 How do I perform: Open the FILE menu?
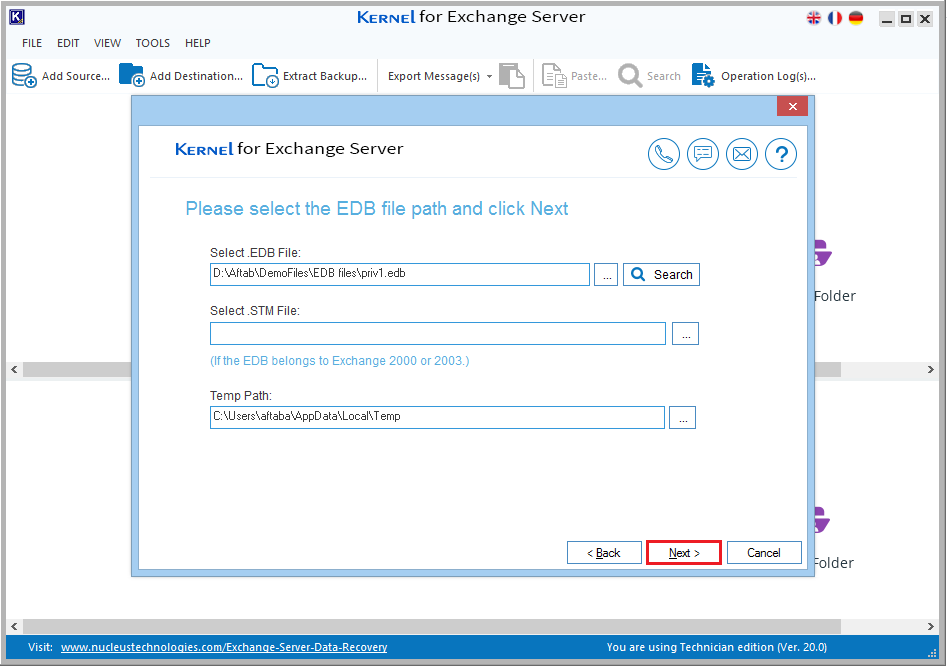click(x=32, y=43)
